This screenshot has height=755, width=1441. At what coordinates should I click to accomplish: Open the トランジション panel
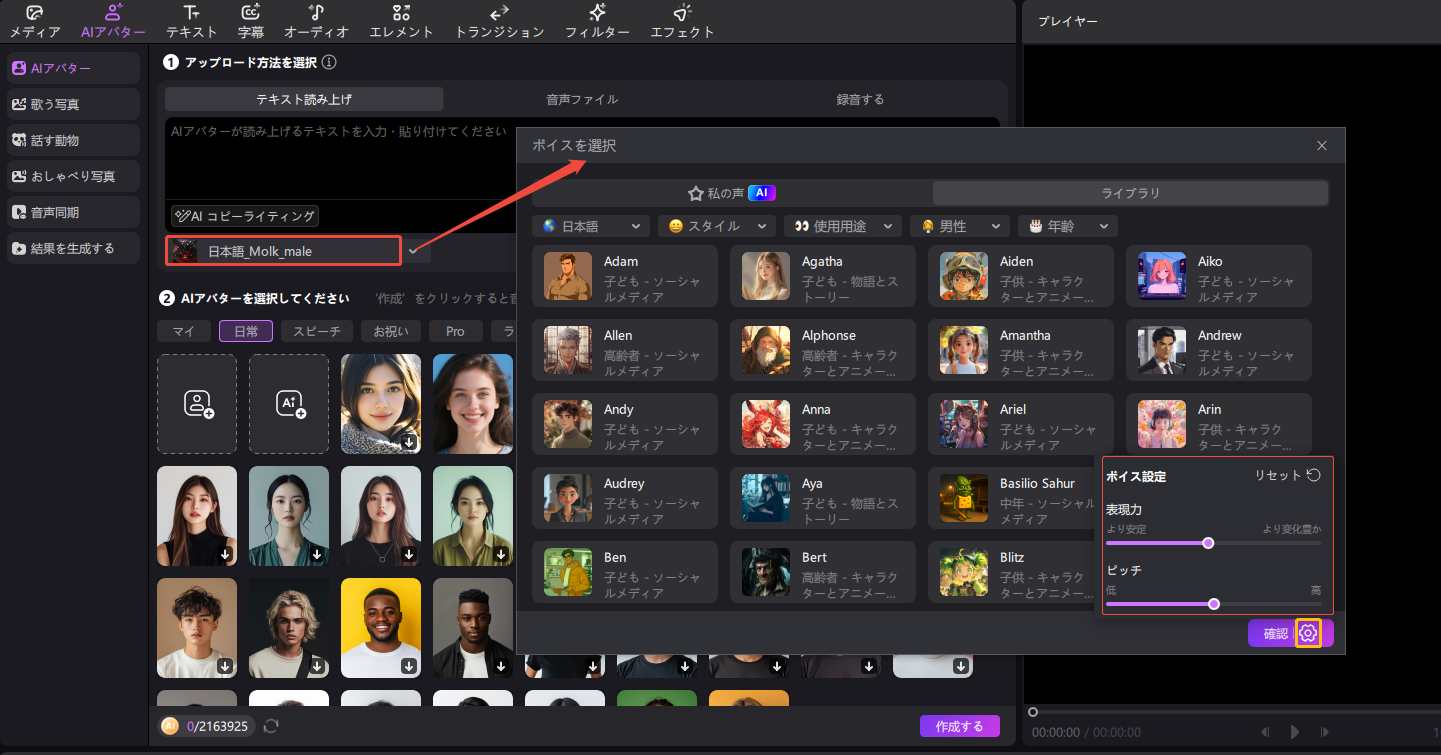[x=499, y=21]
